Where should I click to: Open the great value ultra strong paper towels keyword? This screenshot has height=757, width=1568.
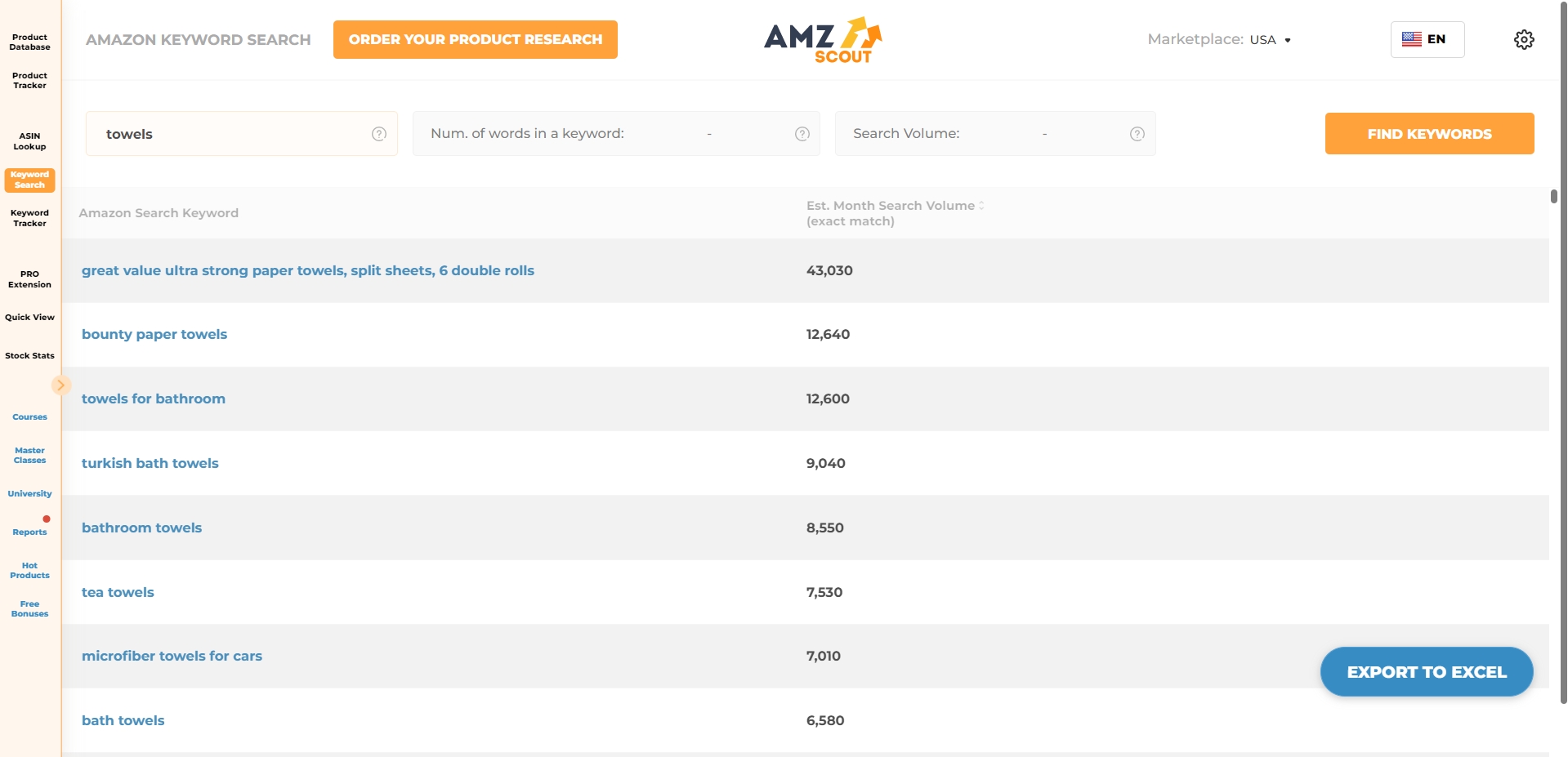tap(308, 270)
